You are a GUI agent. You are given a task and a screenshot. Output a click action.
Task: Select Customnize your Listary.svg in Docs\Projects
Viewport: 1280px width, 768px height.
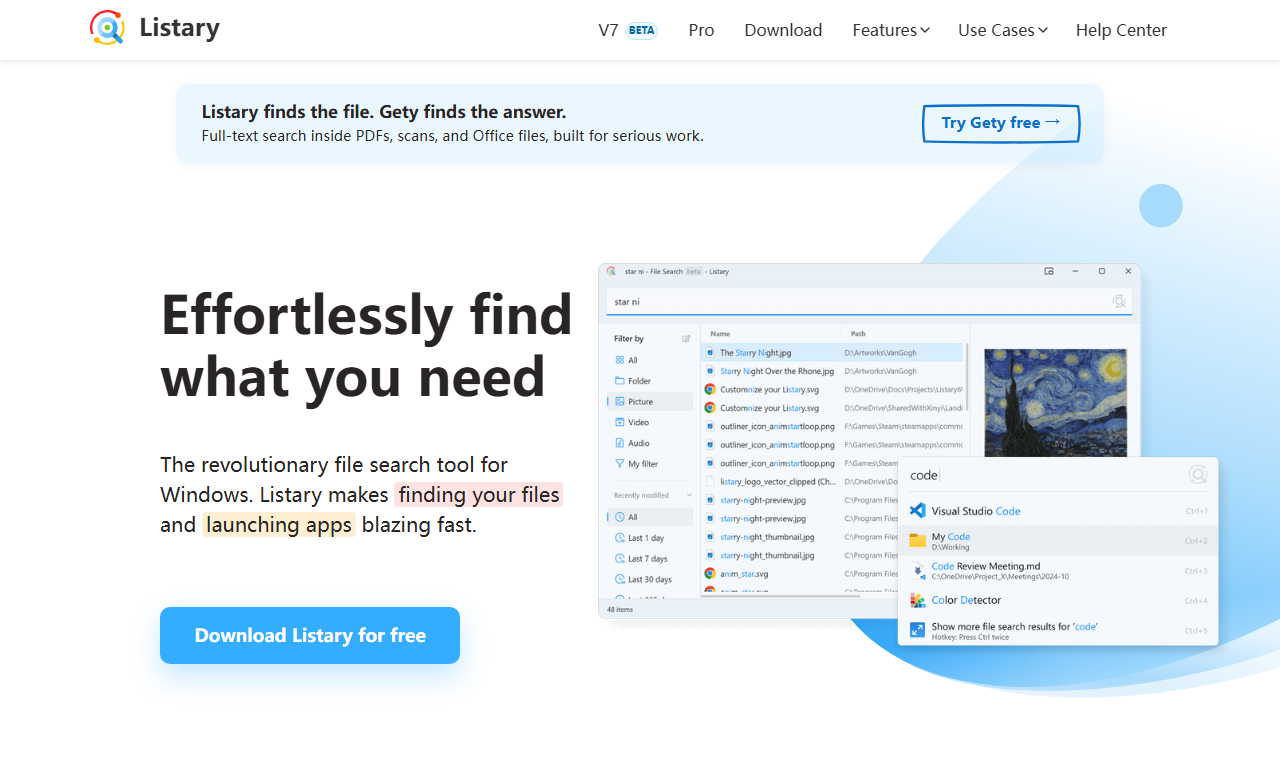tap(832, 389)
